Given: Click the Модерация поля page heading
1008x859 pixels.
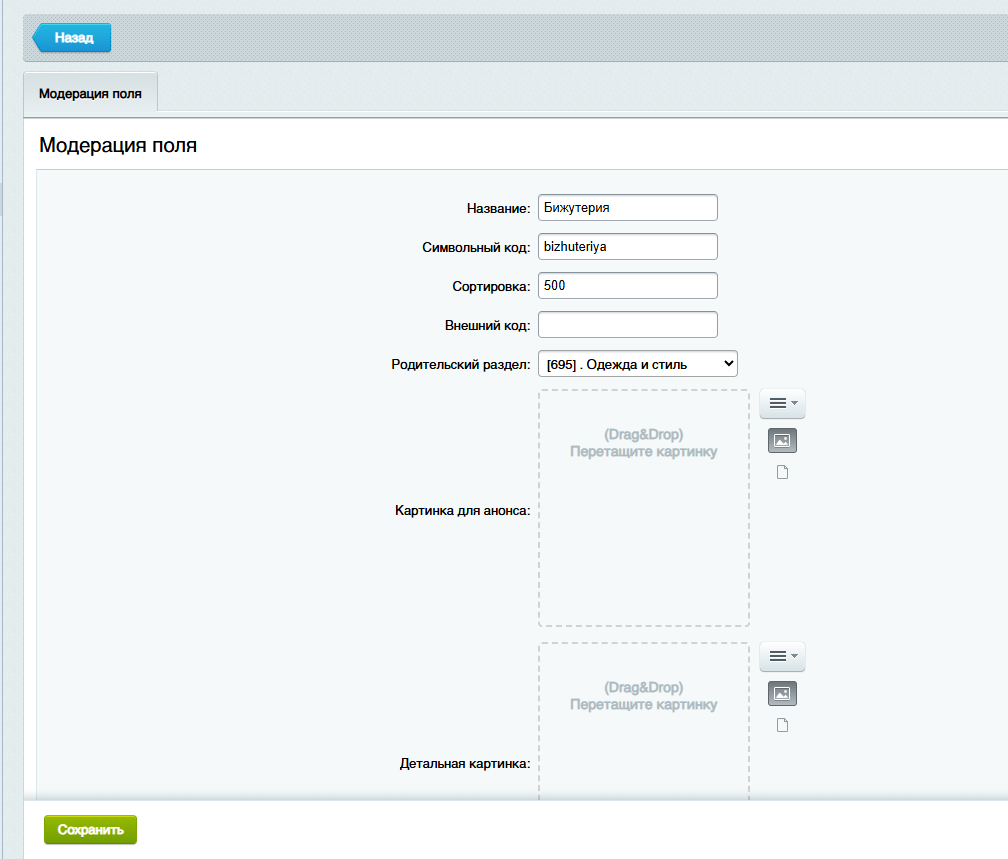Looking at the screenshot, I should pyautogui.click(x=118, y=145).
